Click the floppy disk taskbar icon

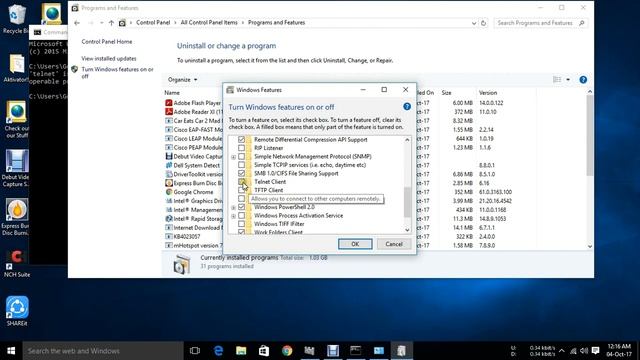coord(333,351)
